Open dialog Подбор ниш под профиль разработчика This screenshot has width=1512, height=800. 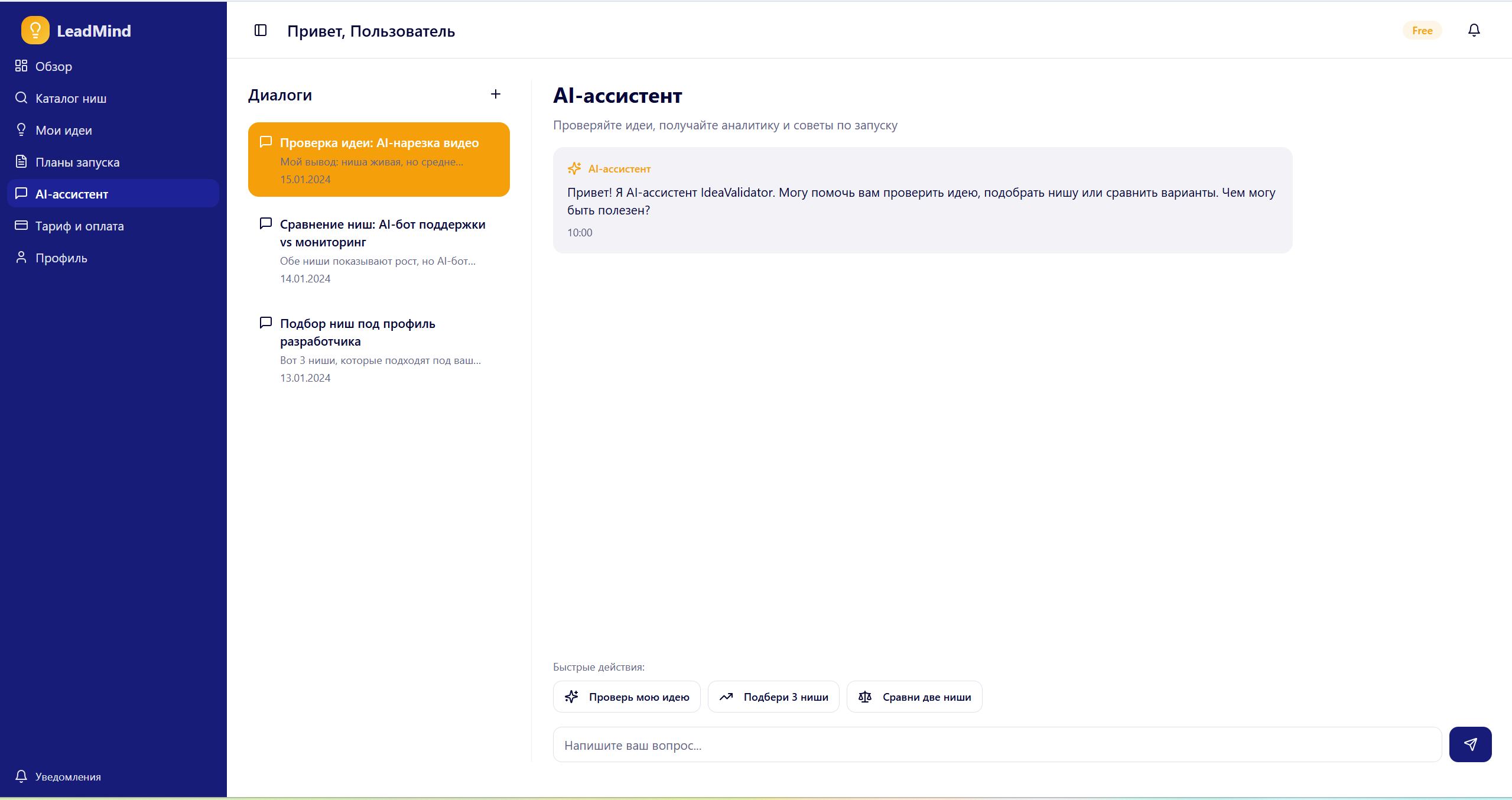coord(378,350)
